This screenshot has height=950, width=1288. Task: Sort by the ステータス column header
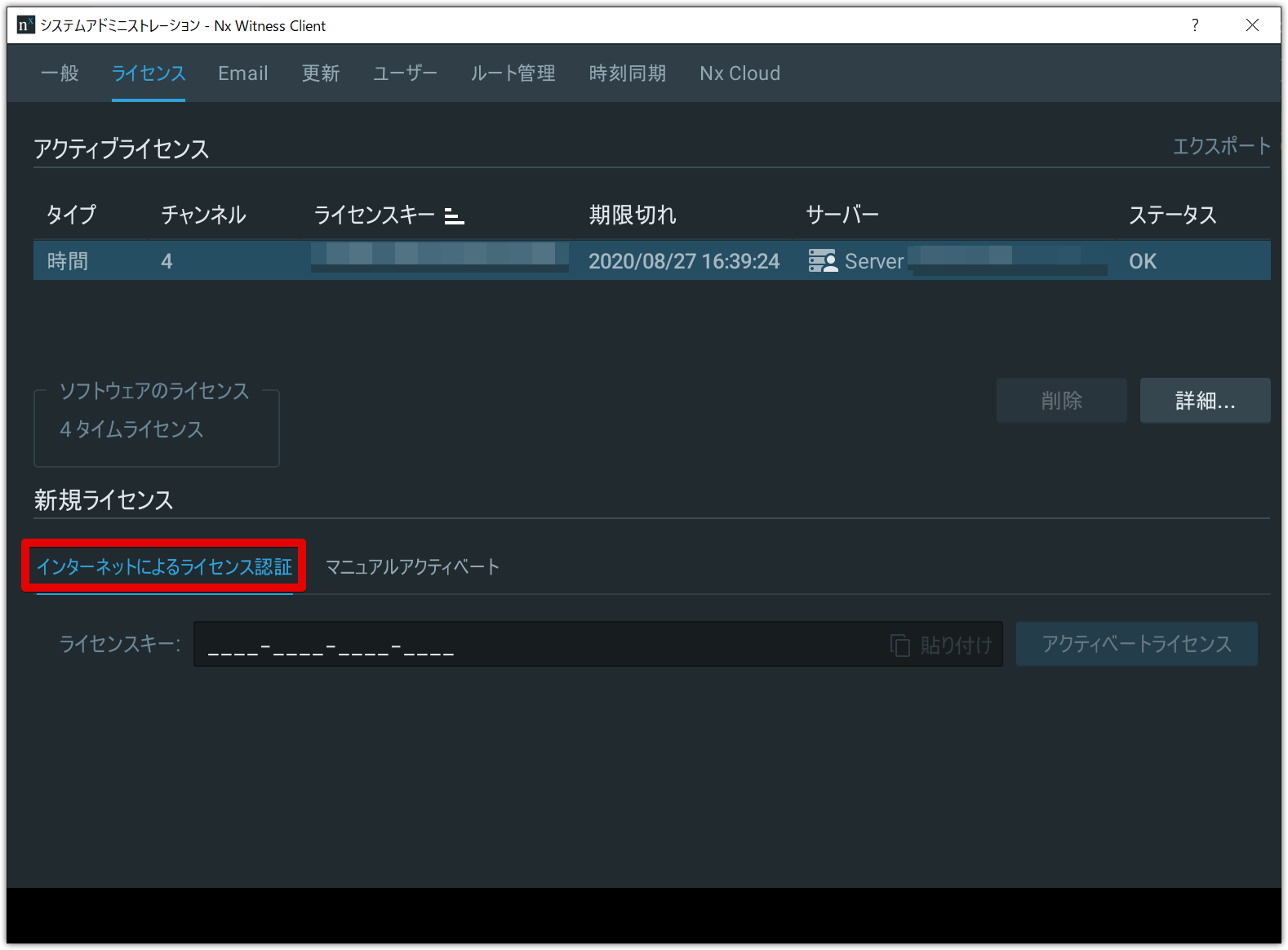click(x=1173, y=215)
